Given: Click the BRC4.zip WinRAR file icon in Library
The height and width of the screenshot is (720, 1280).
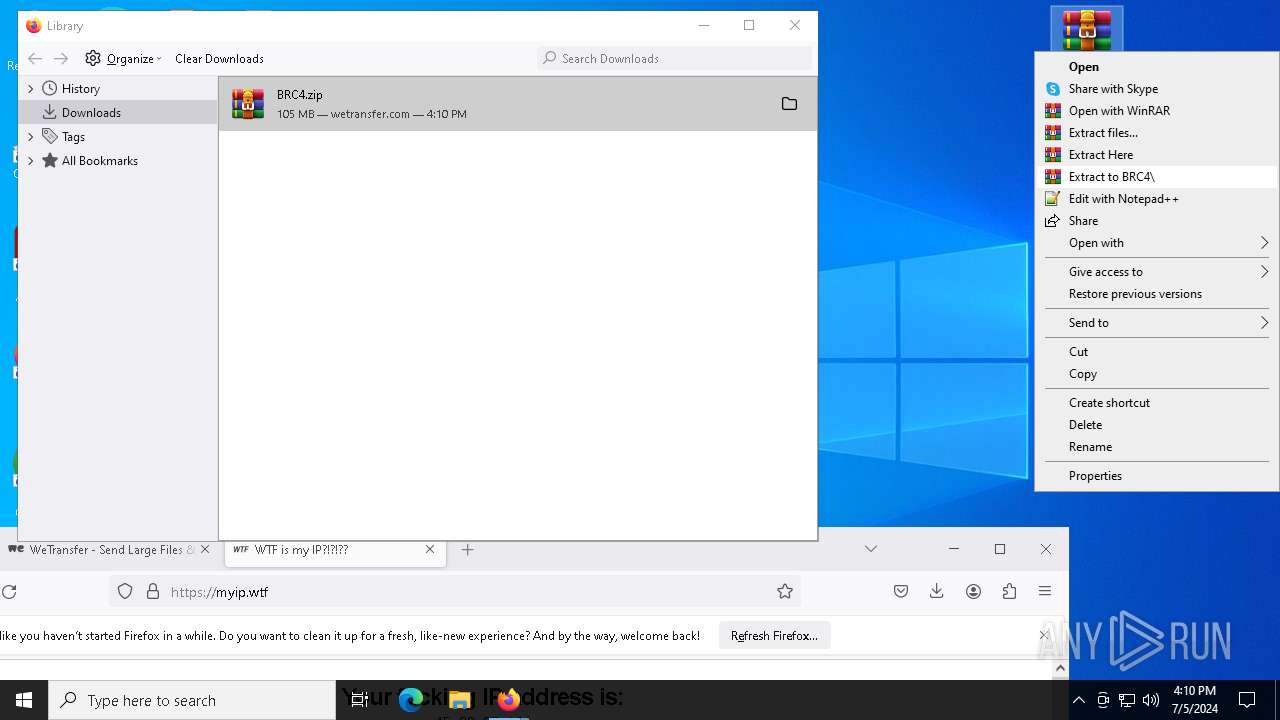Looking at the screenshot, I should tap(248, 104).
